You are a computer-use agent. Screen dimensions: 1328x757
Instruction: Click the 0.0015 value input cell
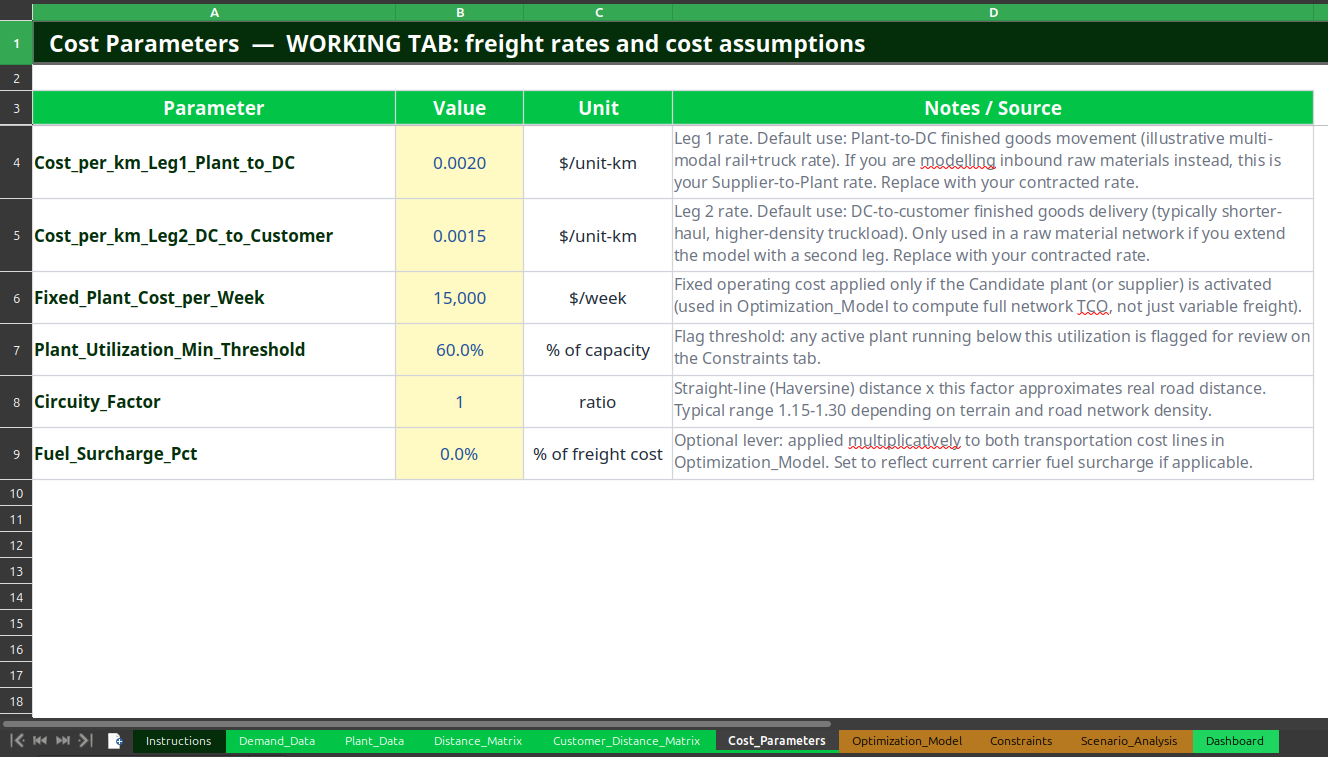(x=459, y=236)
